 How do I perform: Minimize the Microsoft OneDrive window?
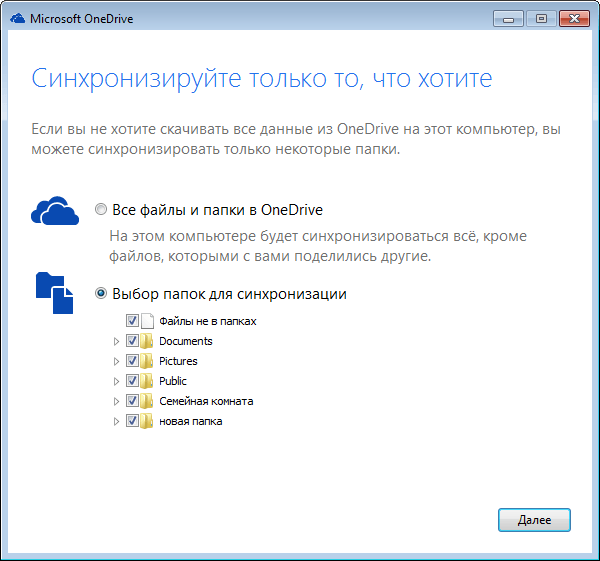pos(508,18)
